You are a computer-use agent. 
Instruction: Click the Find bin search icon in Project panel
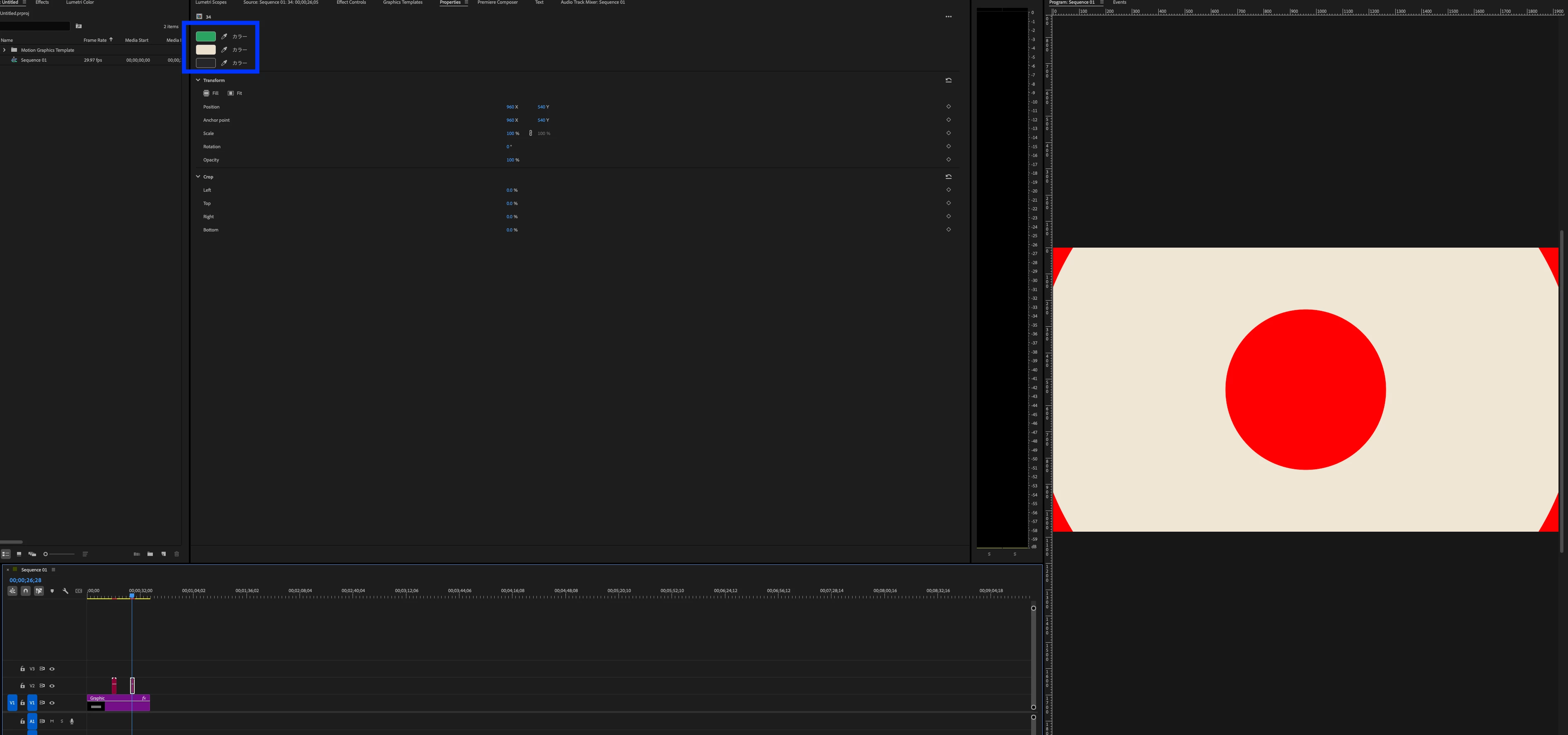click(x=79, y=26)
